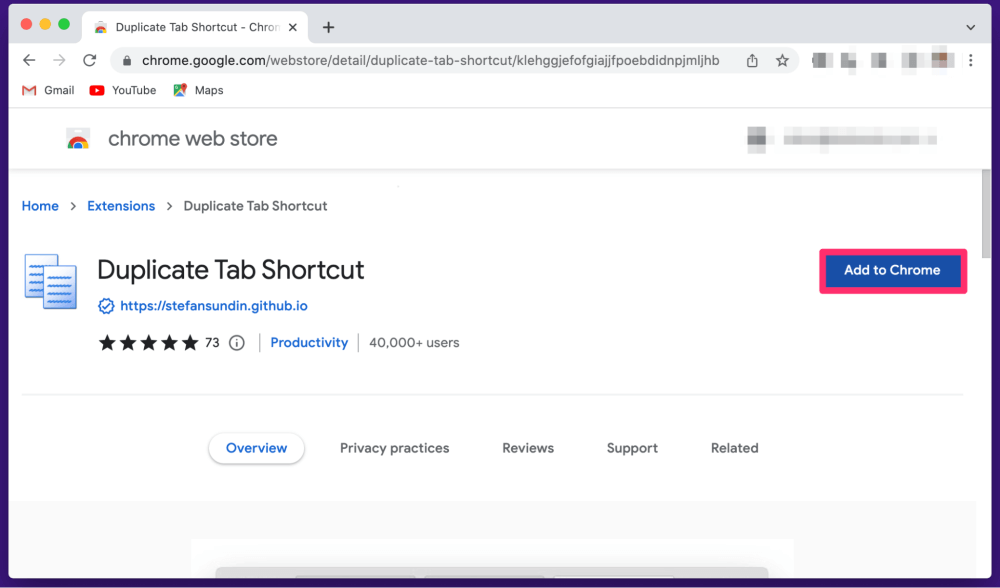Open the Maps bookmark
Viewport: 1000px width, 588px height.
coord(198,91)
